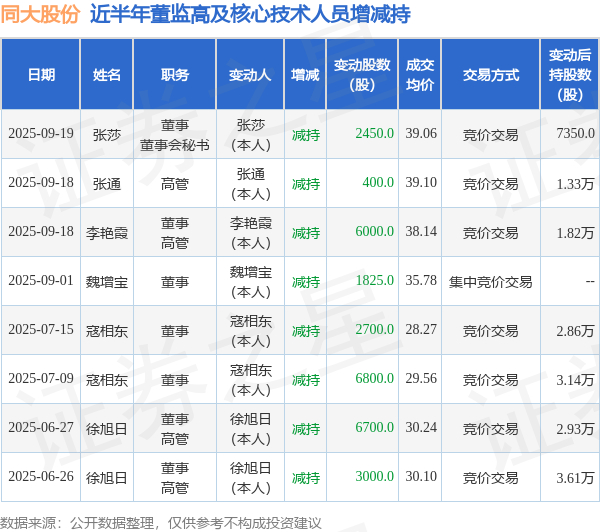Viewport: 600px width, 532px height.
Task: Click the 职务 column header
Action: (175, 75)
